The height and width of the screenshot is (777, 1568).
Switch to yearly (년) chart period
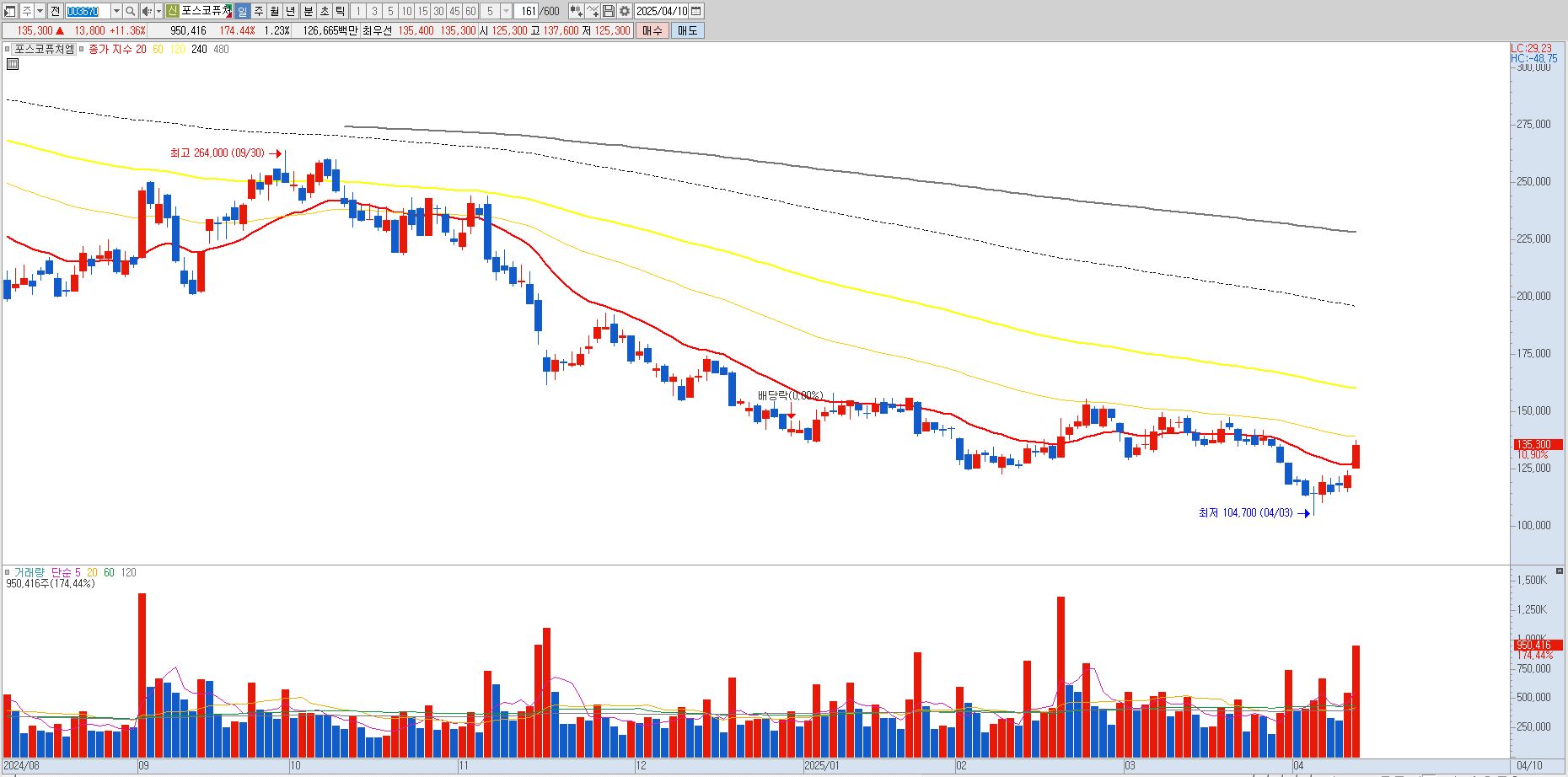[x=291, y=11]
